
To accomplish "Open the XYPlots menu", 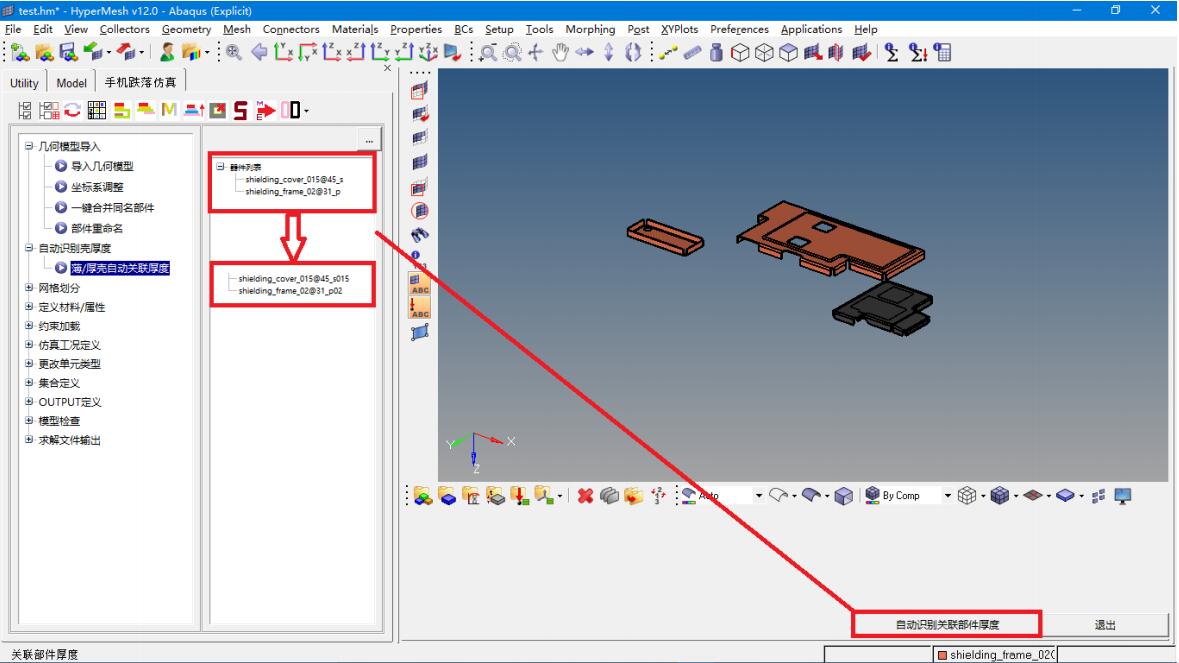I will [x=679, y=29].
